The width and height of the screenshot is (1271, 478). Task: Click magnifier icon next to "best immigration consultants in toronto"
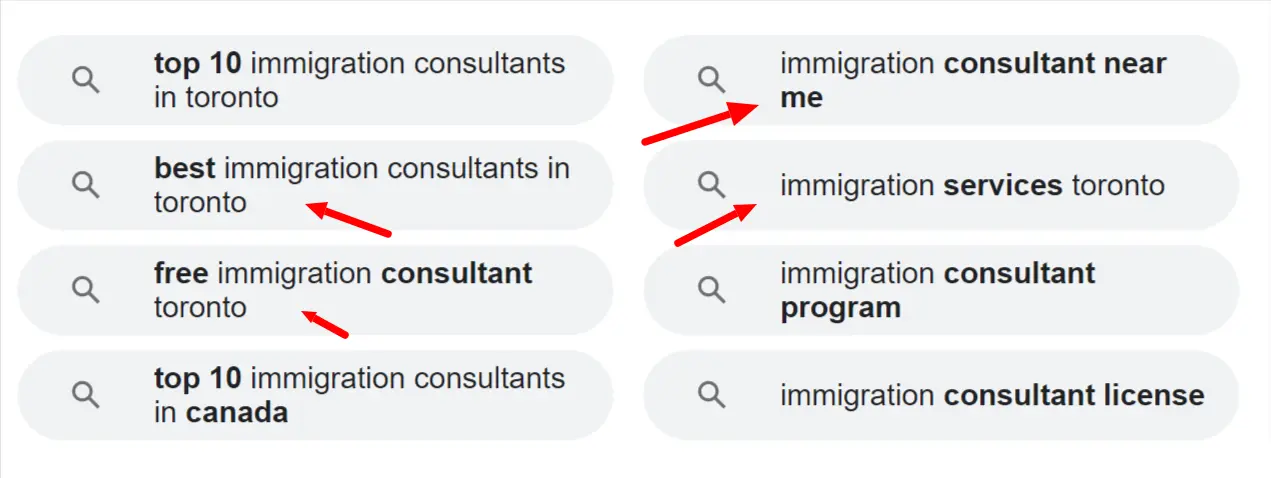86,185
